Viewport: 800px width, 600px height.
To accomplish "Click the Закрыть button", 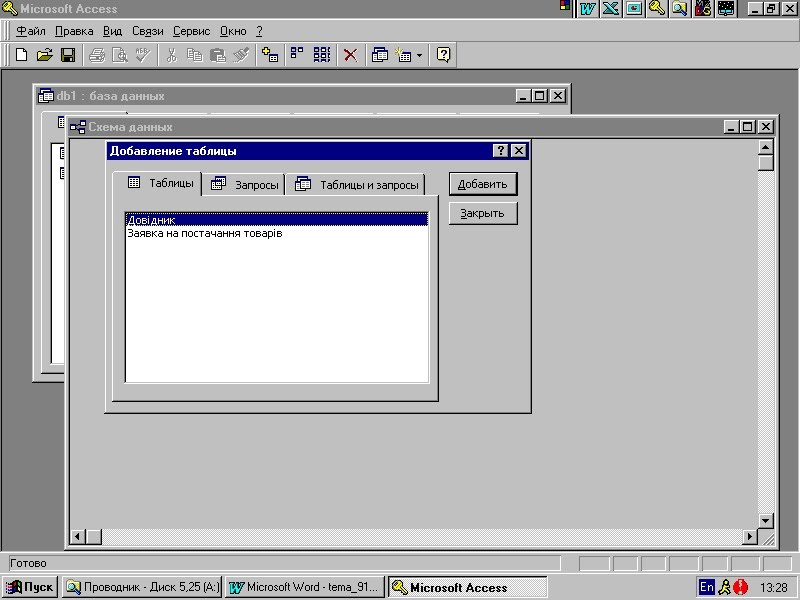I will tap(483, 213).
